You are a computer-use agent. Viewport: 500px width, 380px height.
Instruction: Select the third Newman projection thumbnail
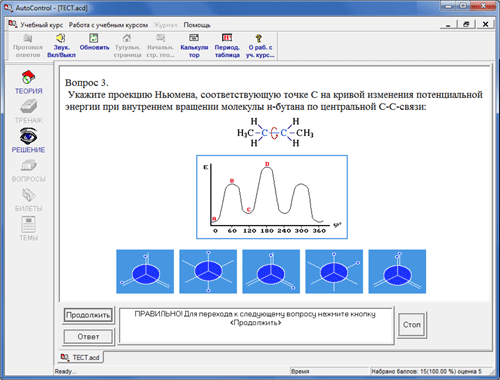point(271,271)
